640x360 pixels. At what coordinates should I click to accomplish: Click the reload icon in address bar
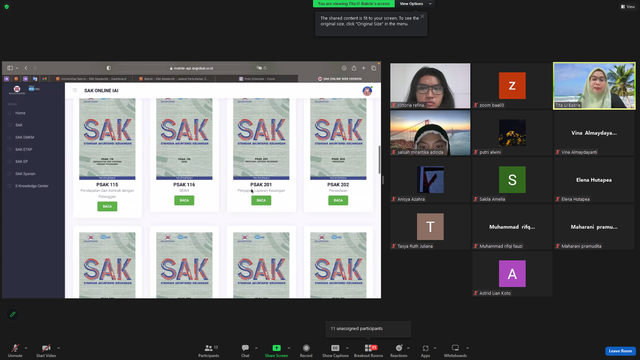click(x=265, y=68)
